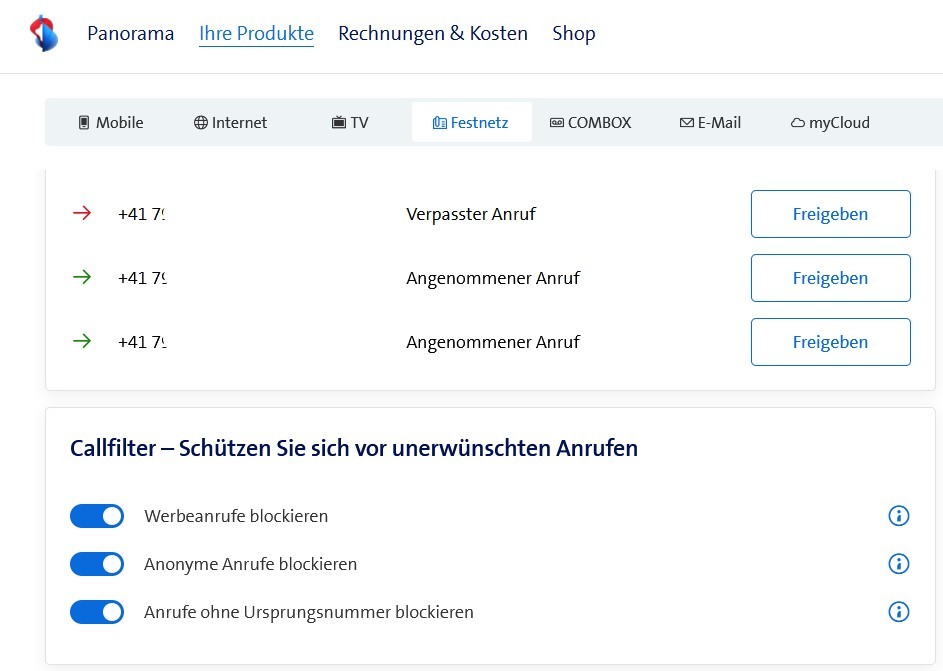Click Shop link in top navigation
This screenshot has height=671, width=943.
click(574, 33)
